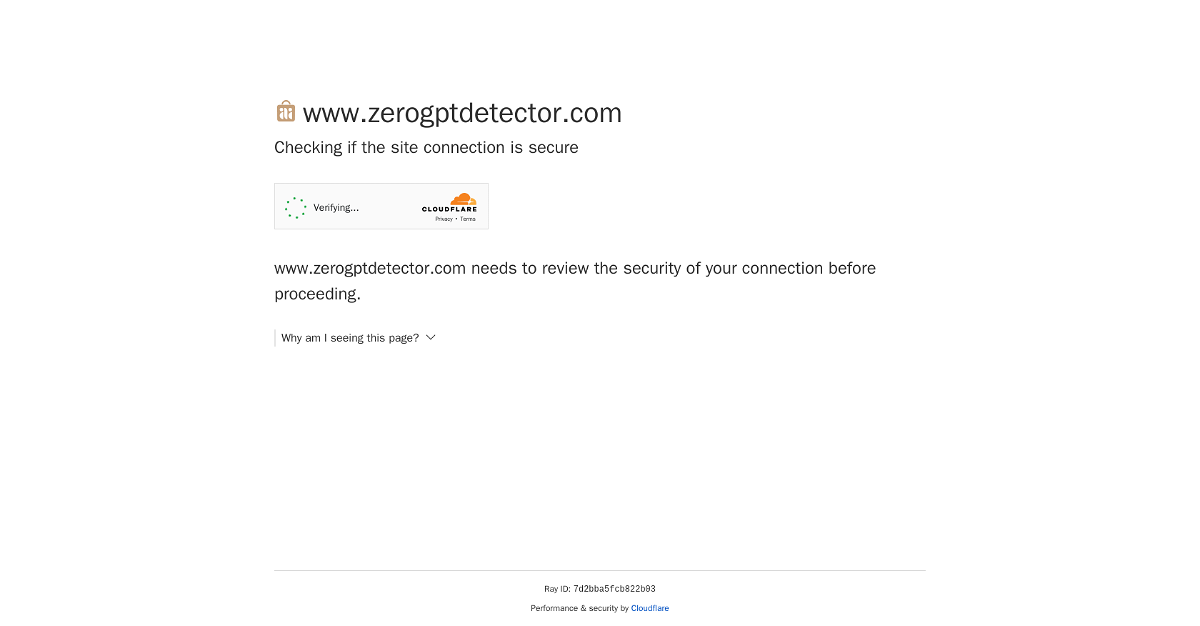Click the 'Verifying...' status label
Image resolution: width=1200 pixels, height=626 pixels.
(336, 208)
